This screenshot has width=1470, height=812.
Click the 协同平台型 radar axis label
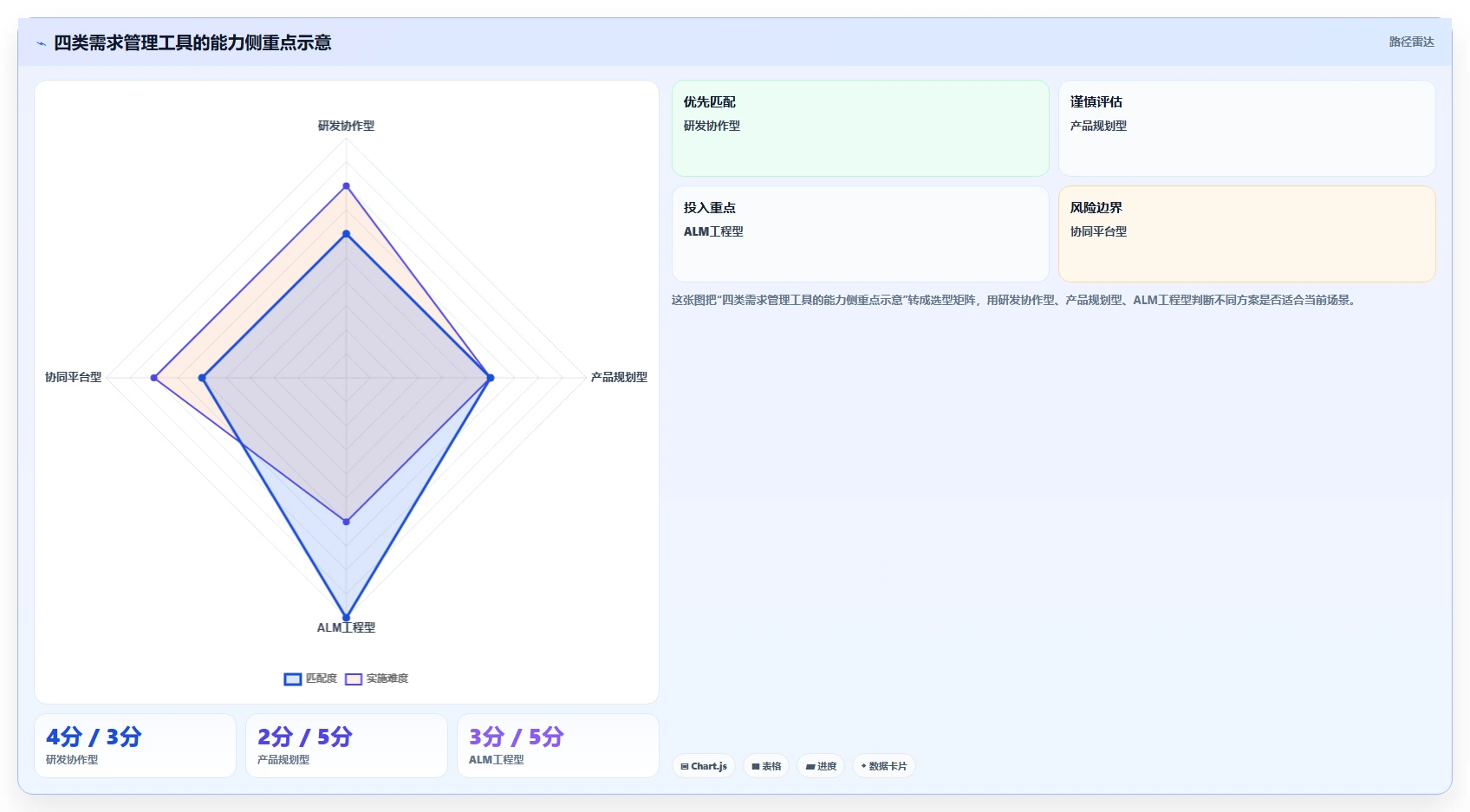(74, 377)
